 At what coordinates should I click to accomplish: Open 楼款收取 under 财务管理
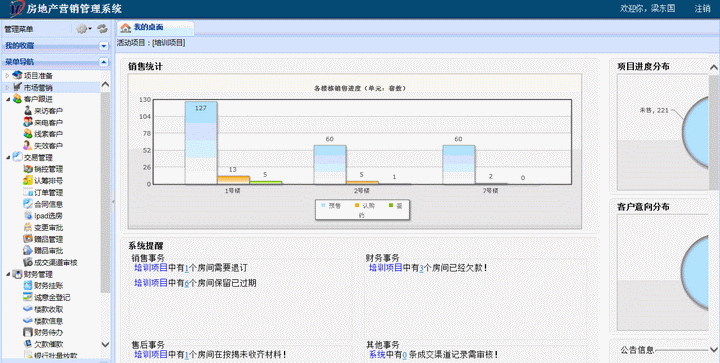(x=48, y=309)
